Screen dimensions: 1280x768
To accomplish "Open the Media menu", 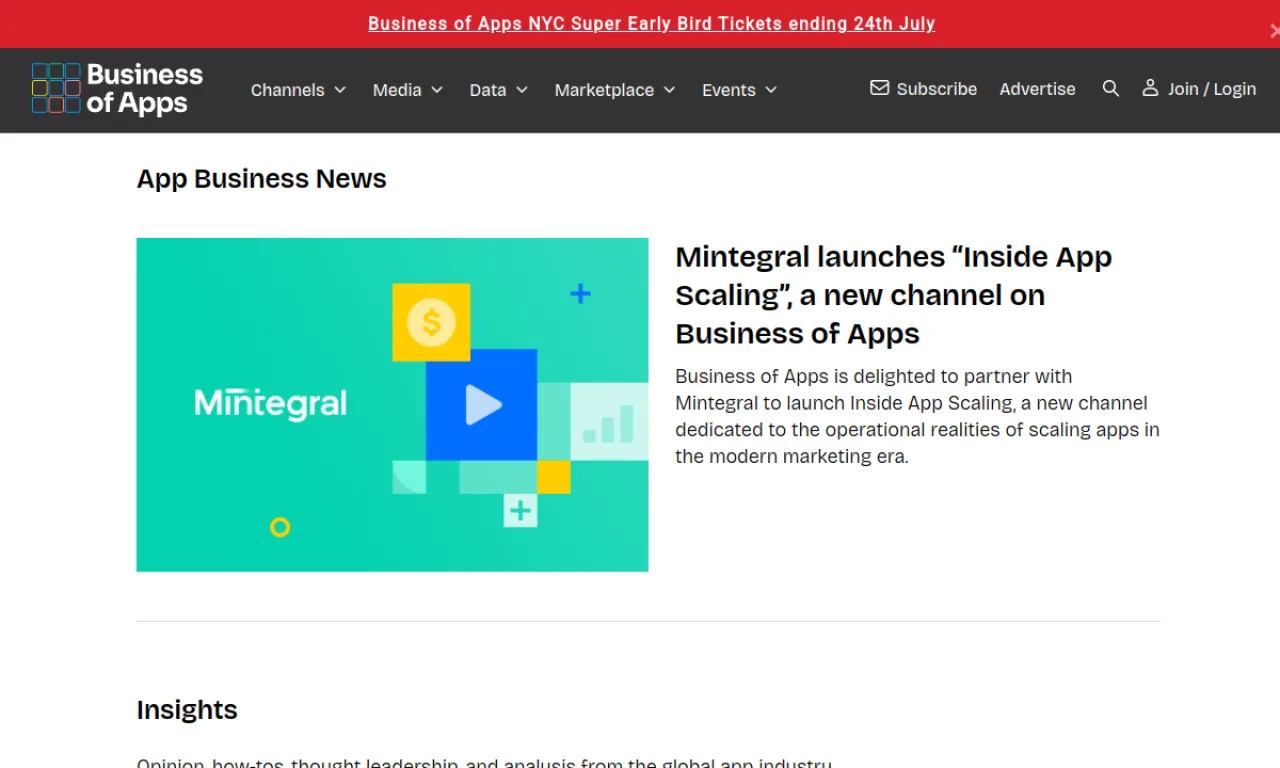I will pyautogui.click(x=408, y=90).
